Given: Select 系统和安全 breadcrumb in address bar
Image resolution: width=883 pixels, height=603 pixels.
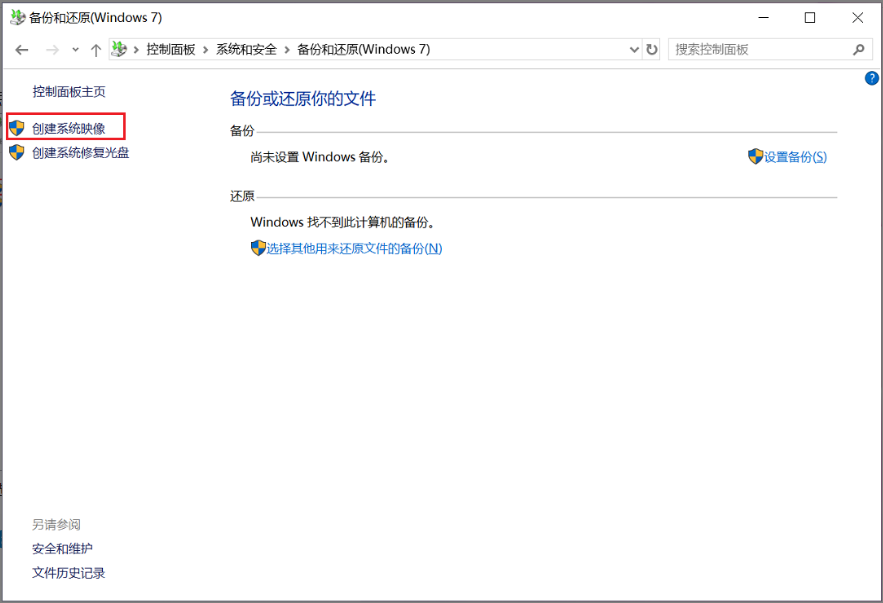Looking at the screenshot, I should pos(246,50).
